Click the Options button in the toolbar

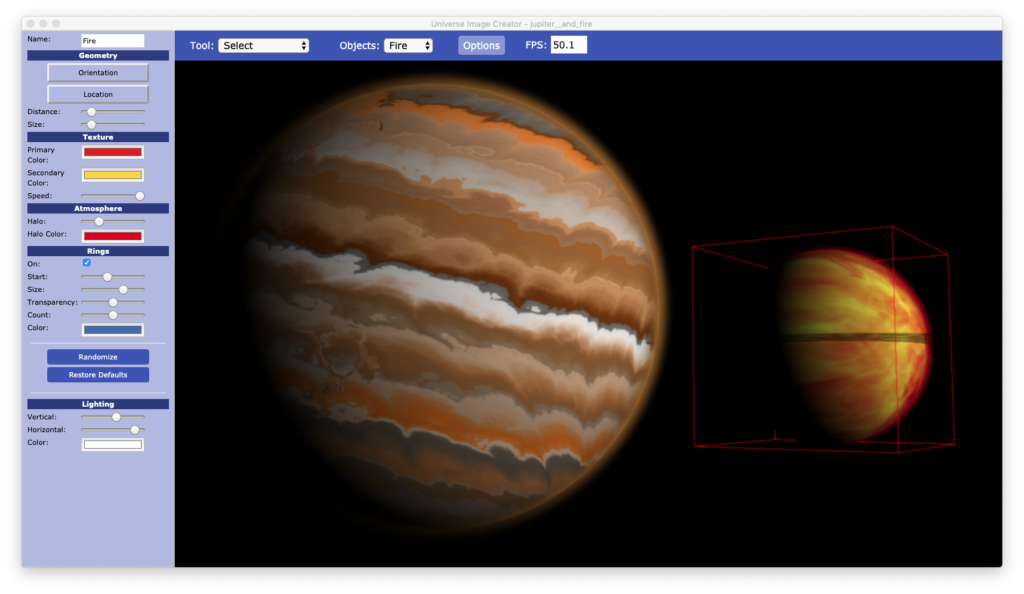[x=480, y=45]
